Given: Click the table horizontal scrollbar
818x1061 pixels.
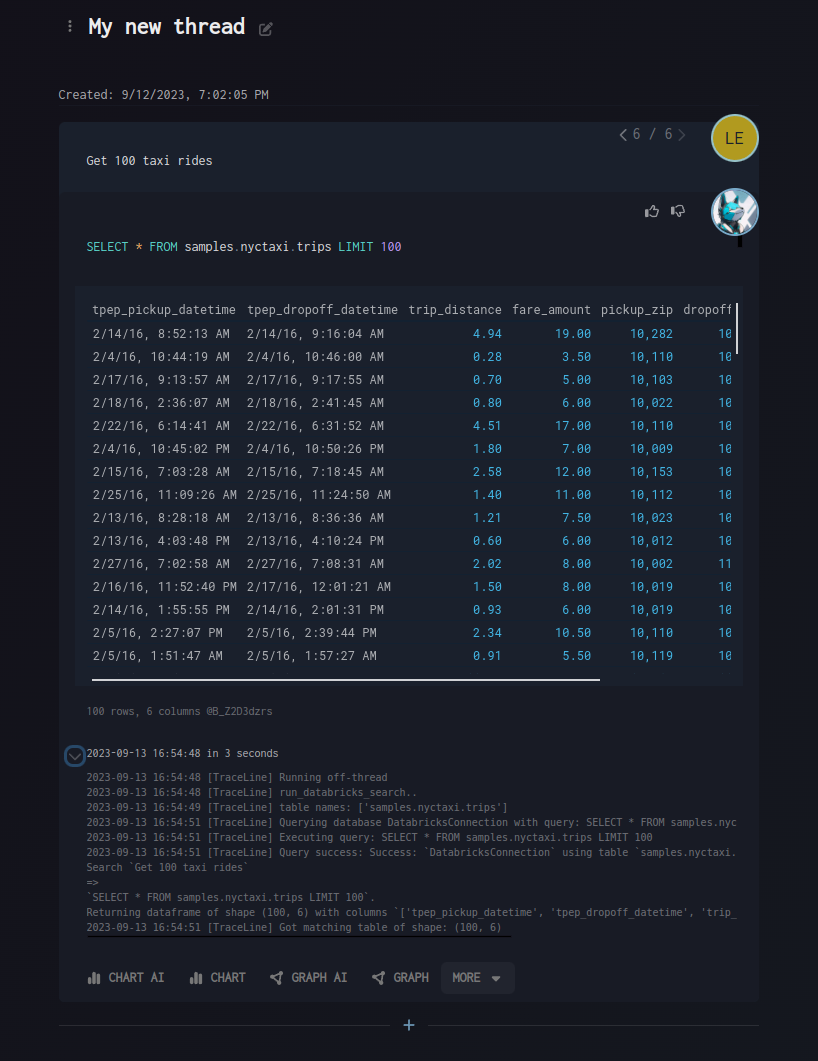Looking at the screenshot, I should [346, 679].
